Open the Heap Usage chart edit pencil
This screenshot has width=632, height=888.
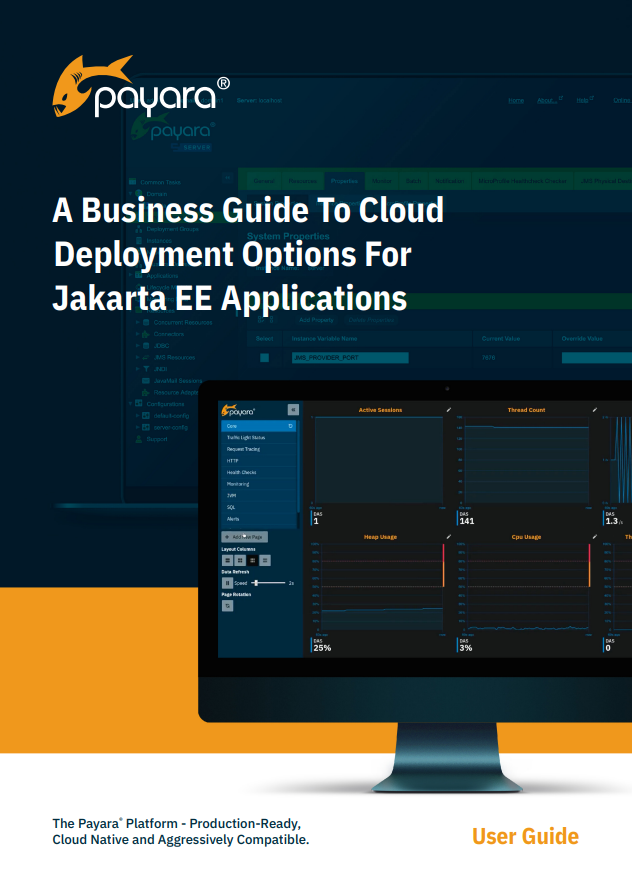click(x=449, y=537)
